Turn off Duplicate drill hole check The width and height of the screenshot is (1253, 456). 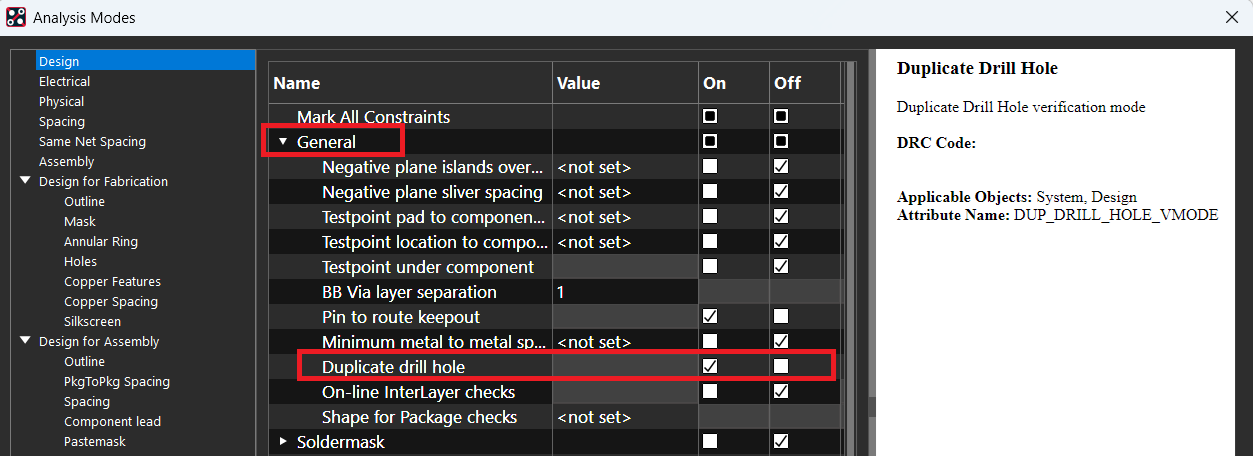tap(781, 367)
